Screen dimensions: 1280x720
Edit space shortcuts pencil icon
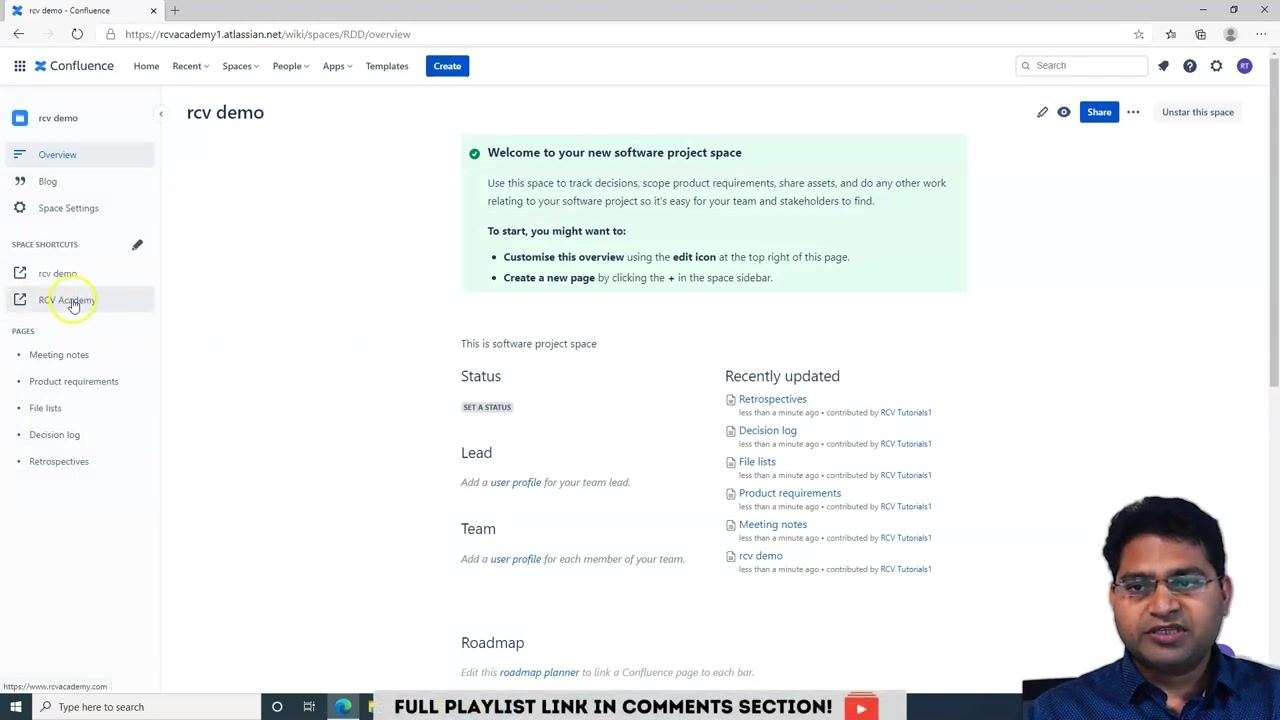coord(137,245)
